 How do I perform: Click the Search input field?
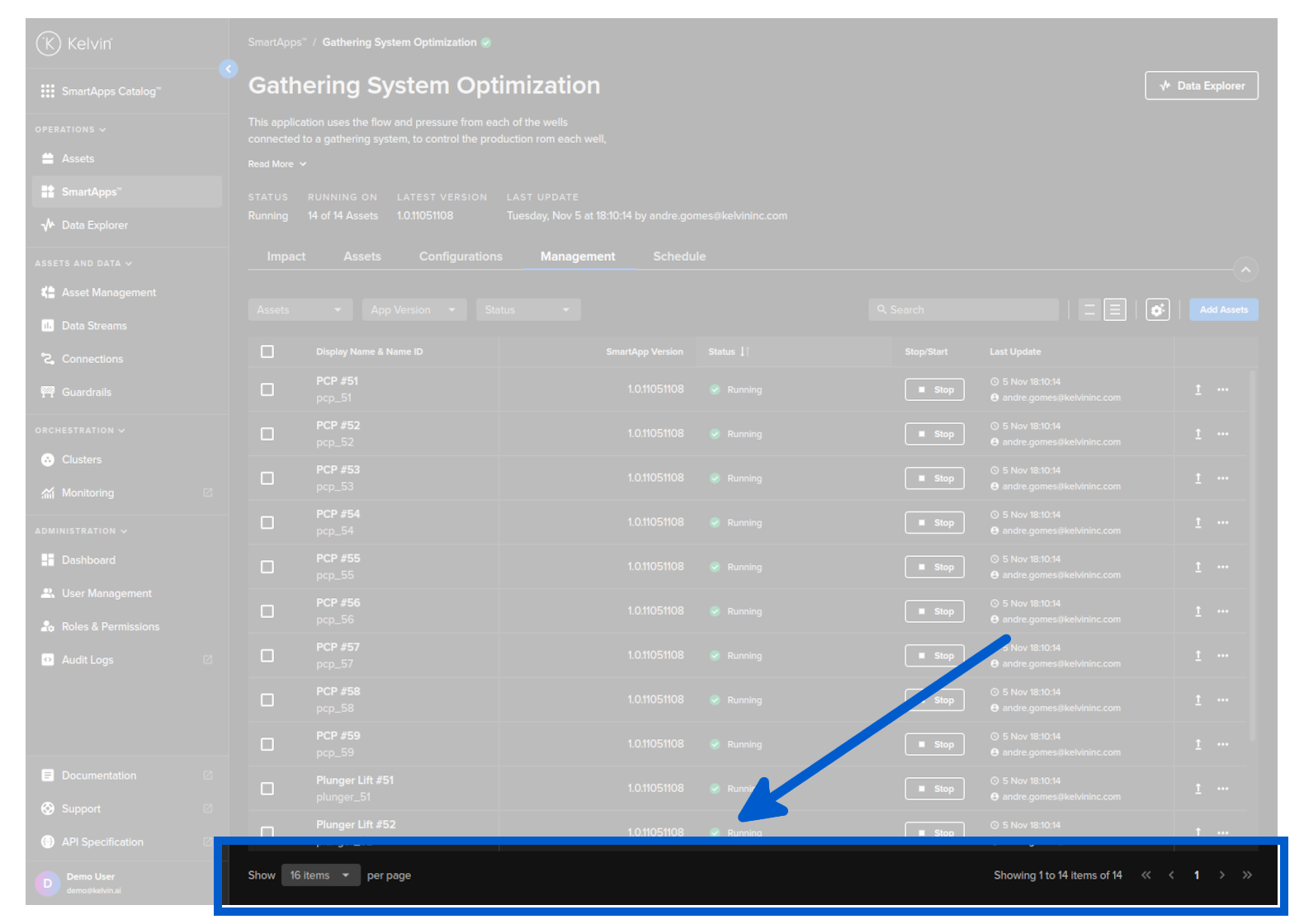[963, 310]
